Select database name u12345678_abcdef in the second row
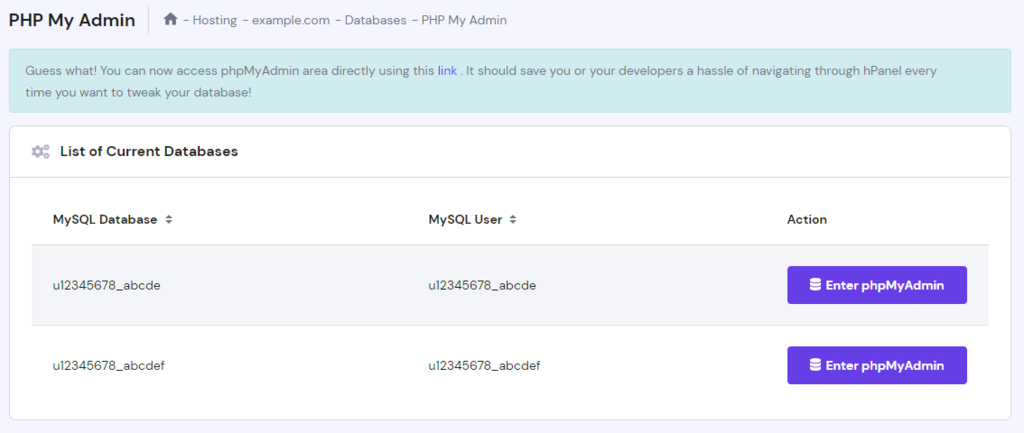 tap(109, 365)
